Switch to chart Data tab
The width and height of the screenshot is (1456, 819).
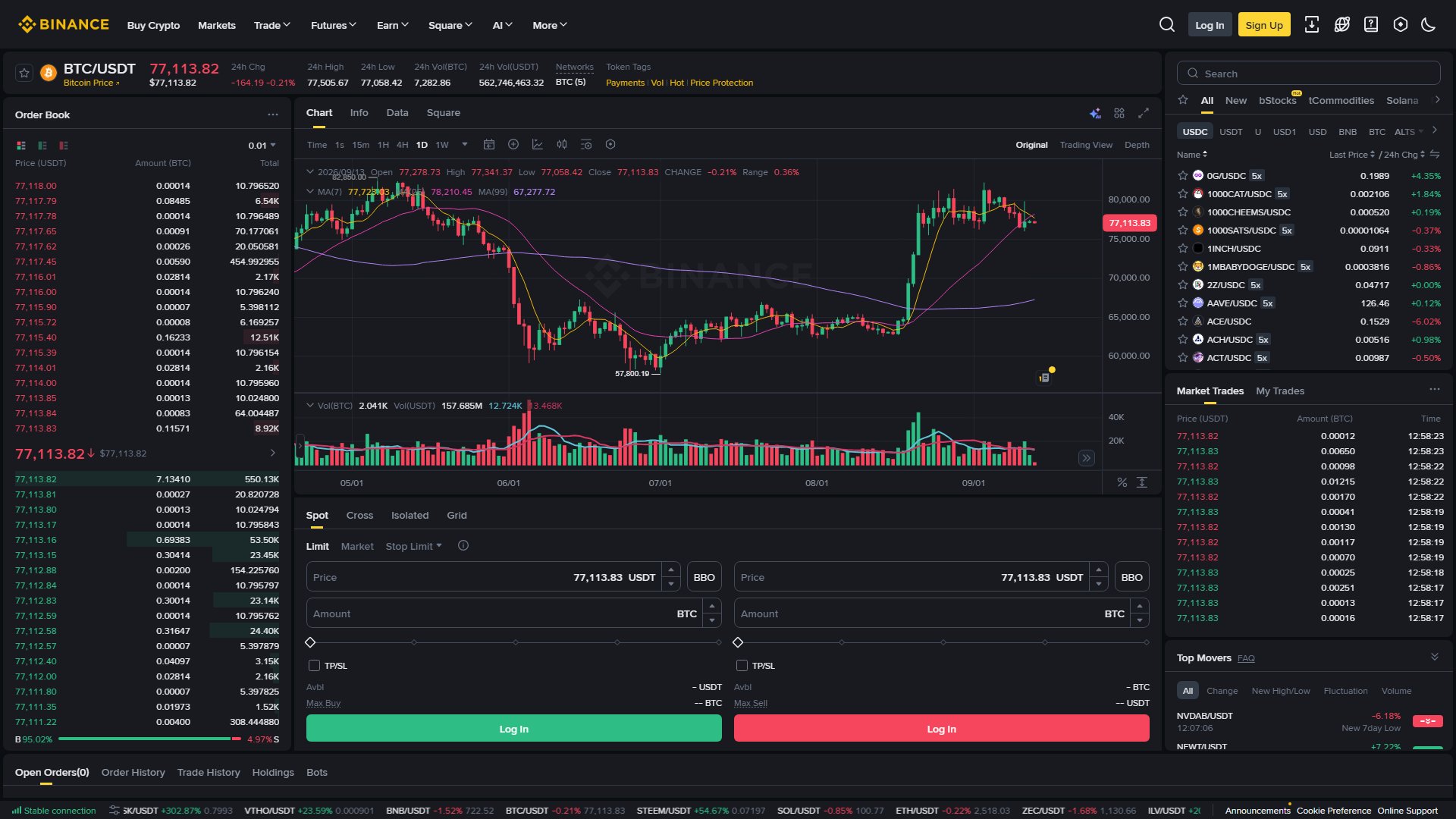point(397,112)
